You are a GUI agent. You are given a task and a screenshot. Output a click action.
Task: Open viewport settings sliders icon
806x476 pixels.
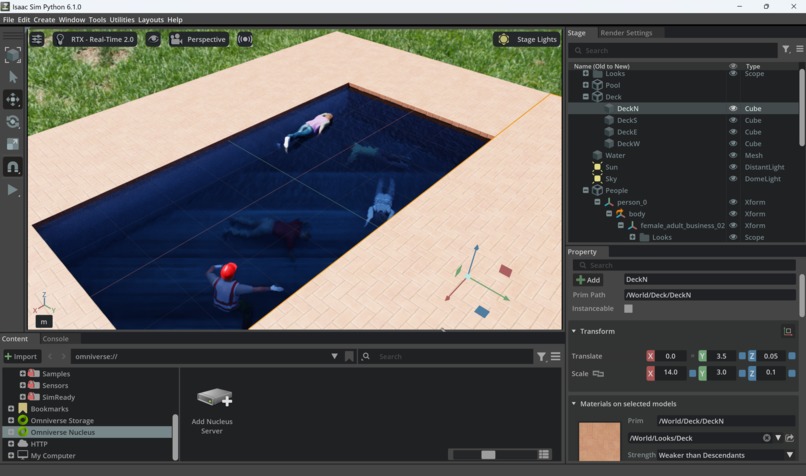(37, 39)
